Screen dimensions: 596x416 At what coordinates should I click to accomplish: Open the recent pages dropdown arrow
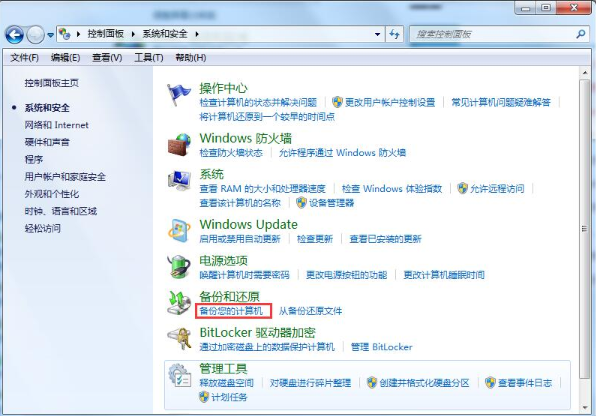[x=51, y=35]
